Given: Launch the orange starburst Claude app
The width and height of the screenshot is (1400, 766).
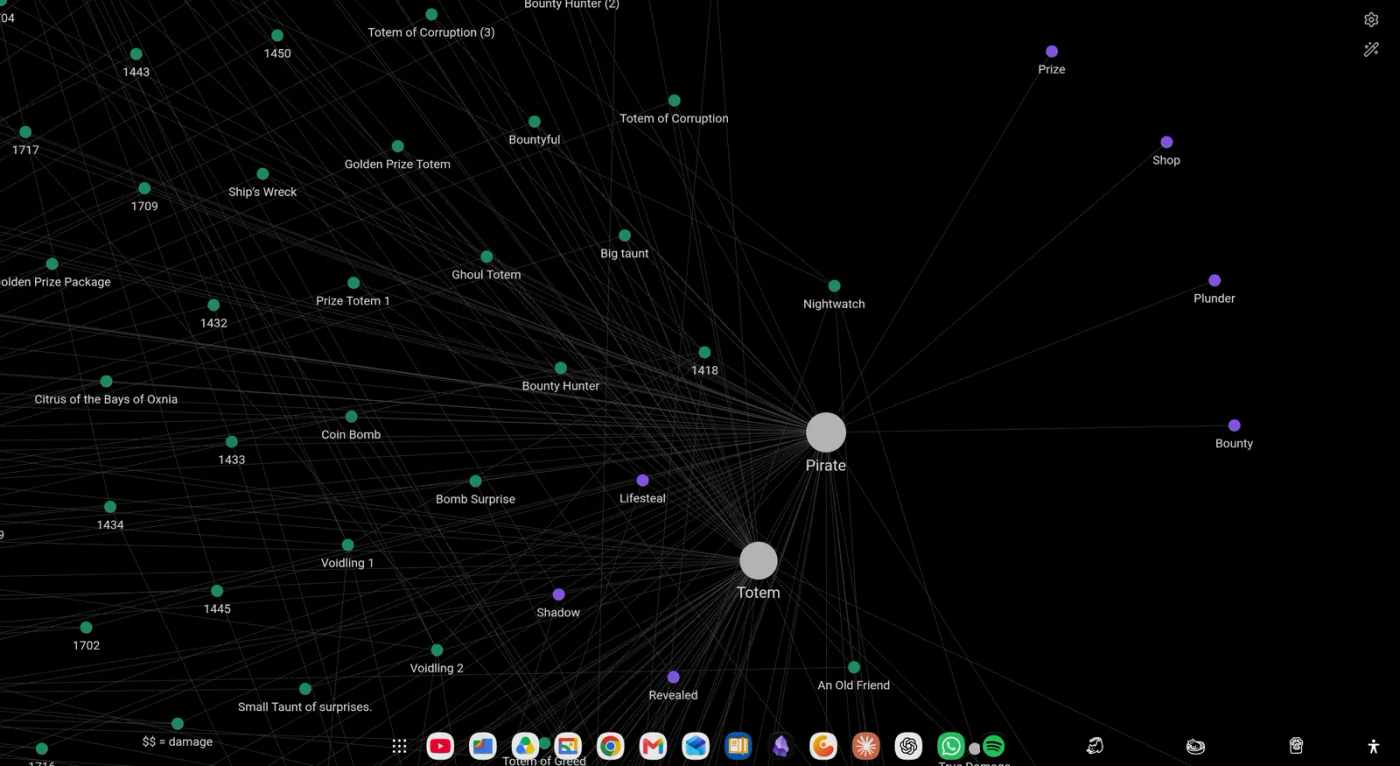Looking at the screenshot, I should [x=866, y=746].
